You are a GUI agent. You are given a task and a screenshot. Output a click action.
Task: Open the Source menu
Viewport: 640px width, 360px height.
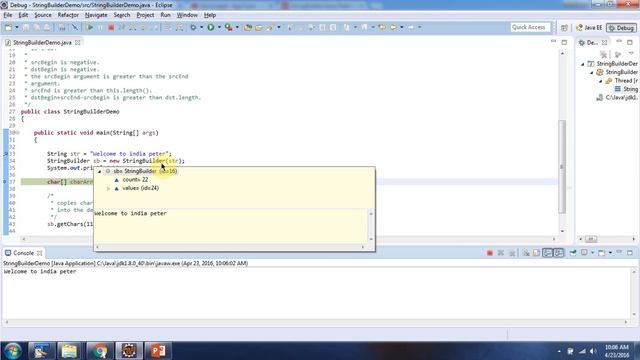[x=43, y=15]
